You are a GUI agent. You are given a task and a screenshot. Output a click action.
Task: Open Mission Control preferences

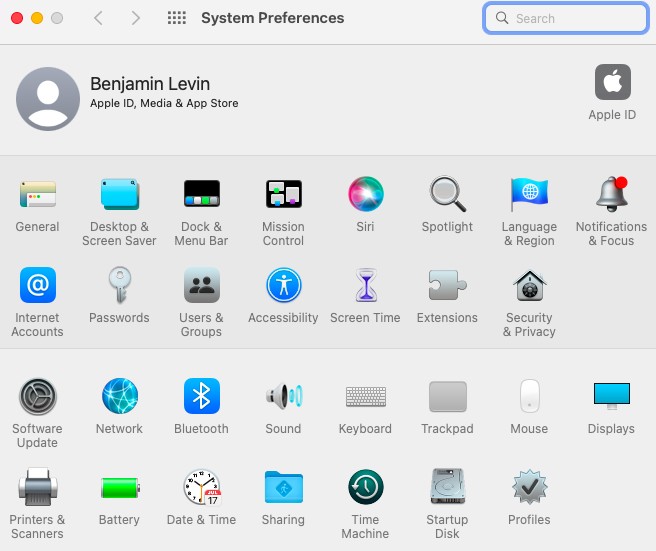tap(284, 194)
